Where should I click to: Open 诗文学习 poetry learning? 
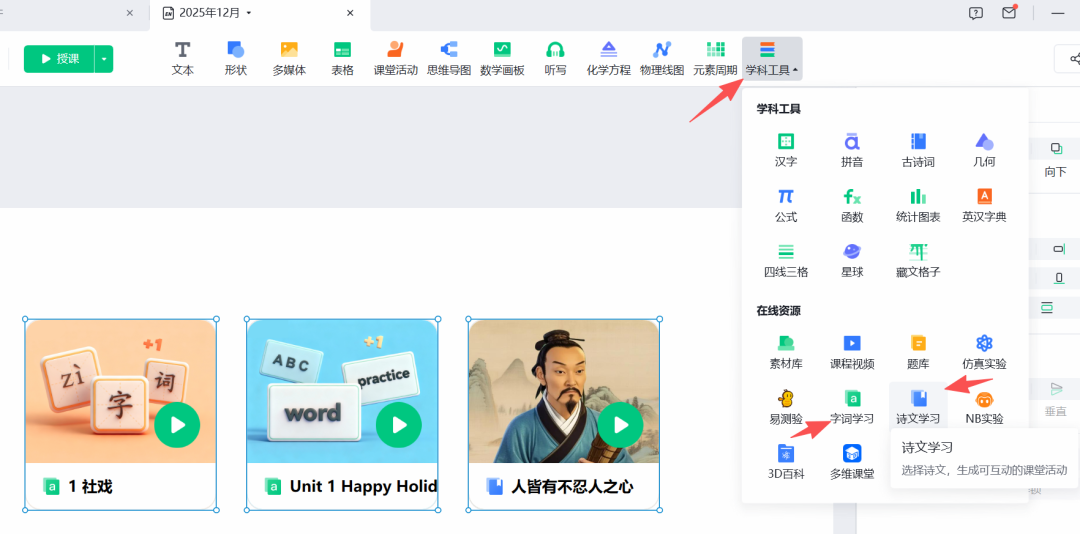point(918,407)
